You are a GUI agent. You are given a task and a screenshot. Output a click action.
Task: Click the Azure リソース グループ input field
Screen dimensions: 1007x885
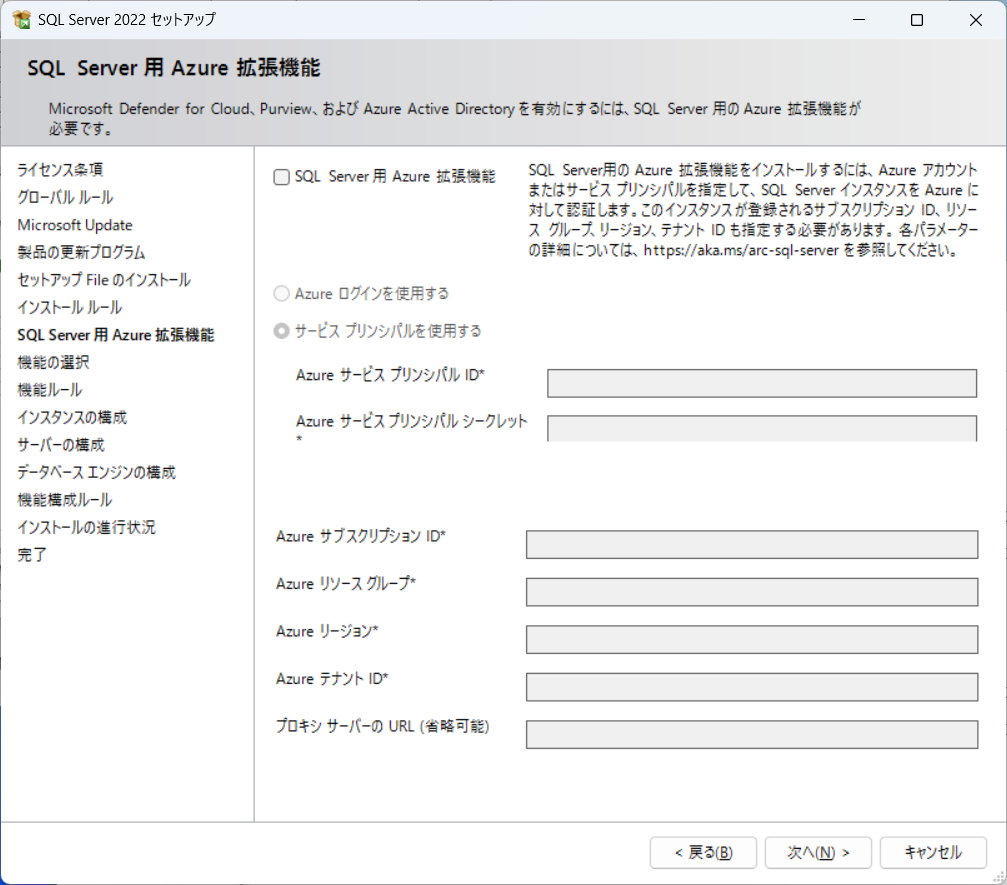tap(751, 591)
